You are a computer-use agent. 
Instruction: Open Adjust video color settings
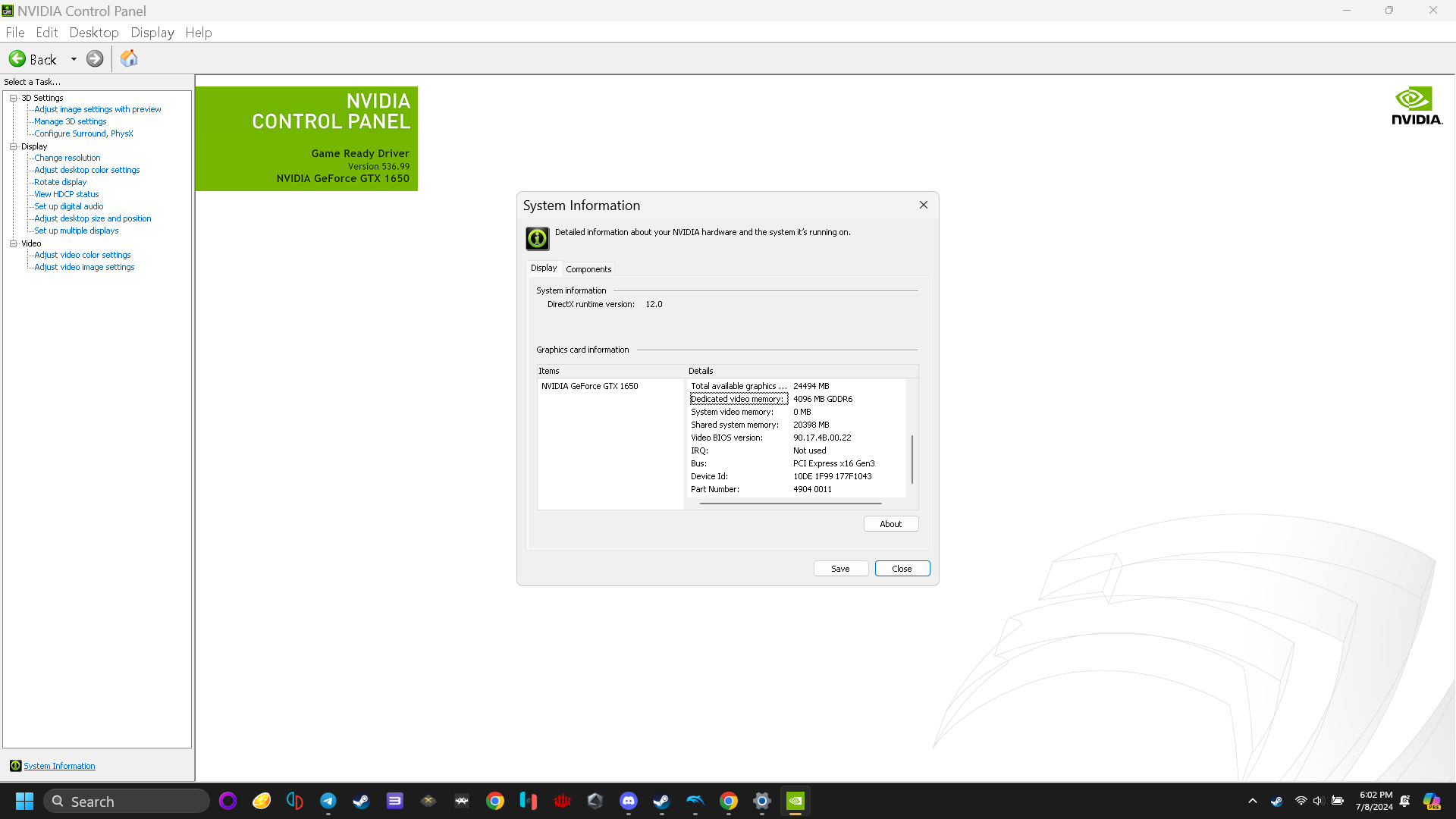(83, 255)
